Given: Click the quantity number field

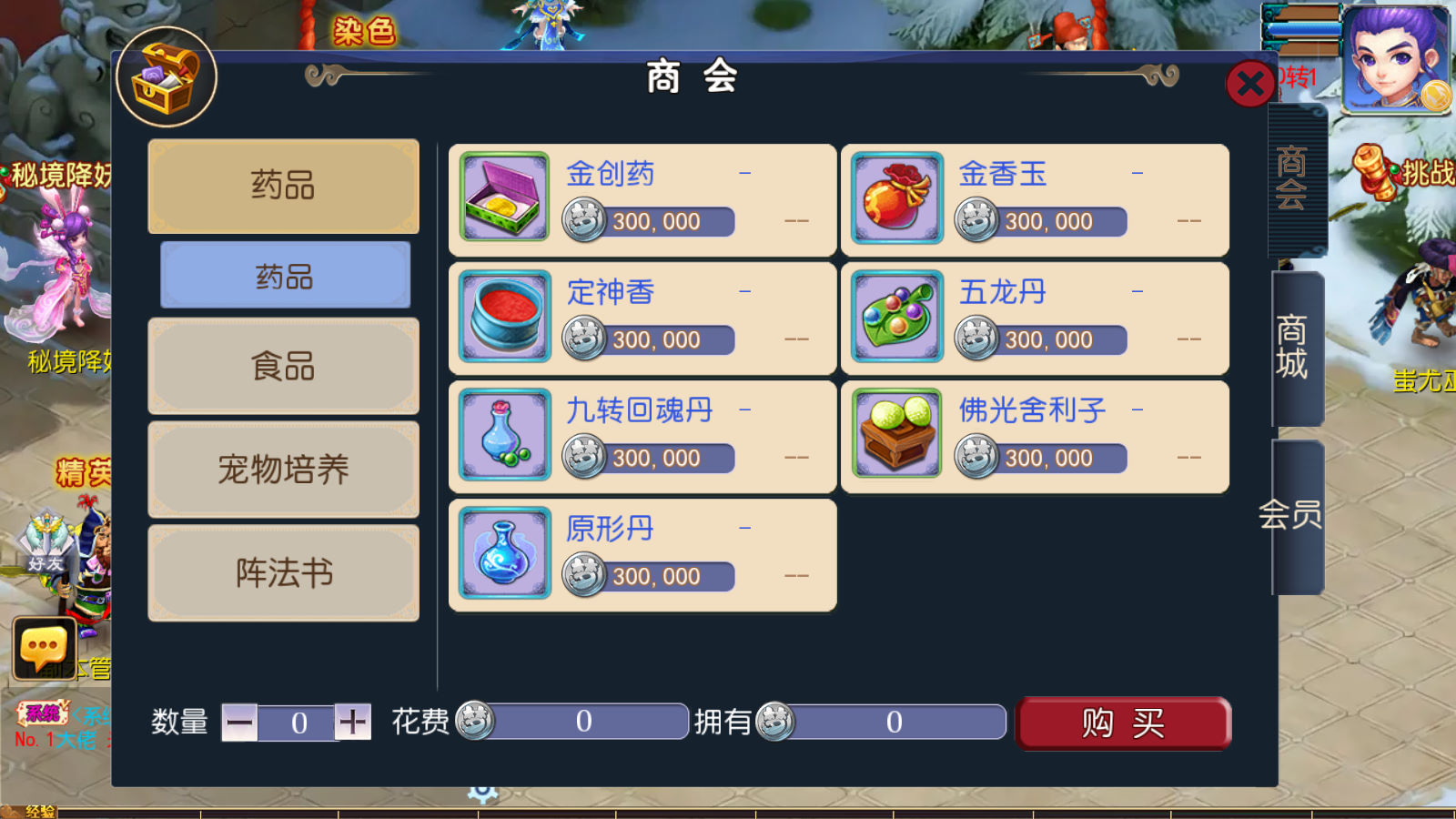Looking at the screenshot, I should (x=298, y=723).
